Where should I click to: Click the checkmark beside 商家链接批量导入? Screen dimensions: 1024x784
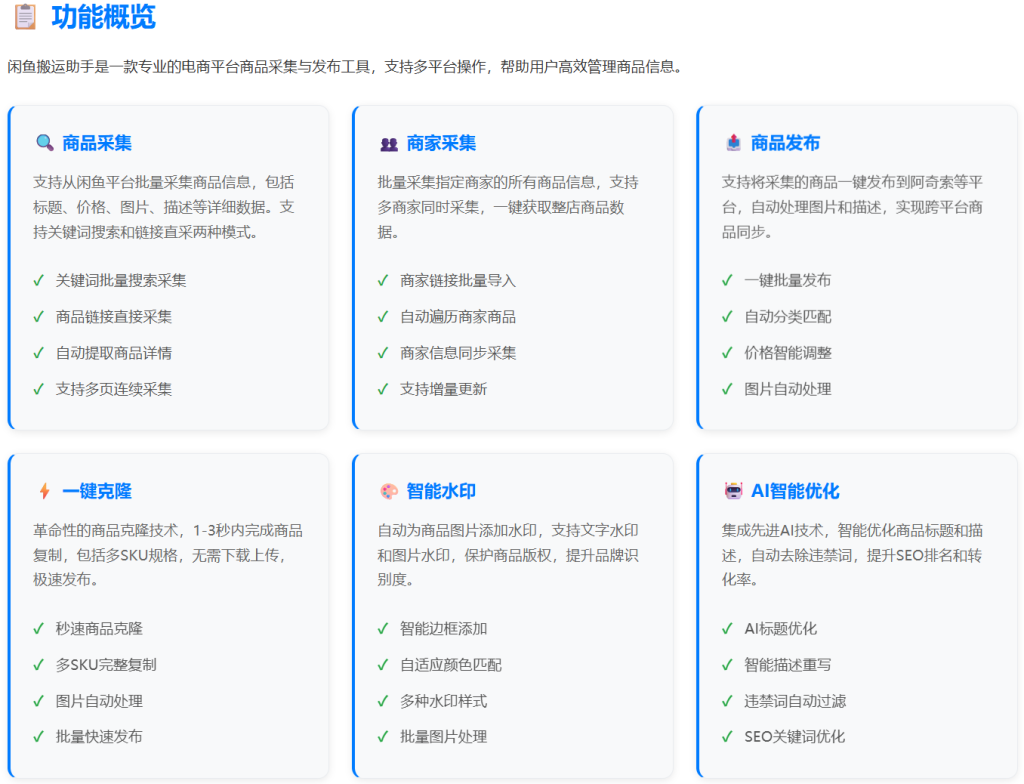click(383, 280)
